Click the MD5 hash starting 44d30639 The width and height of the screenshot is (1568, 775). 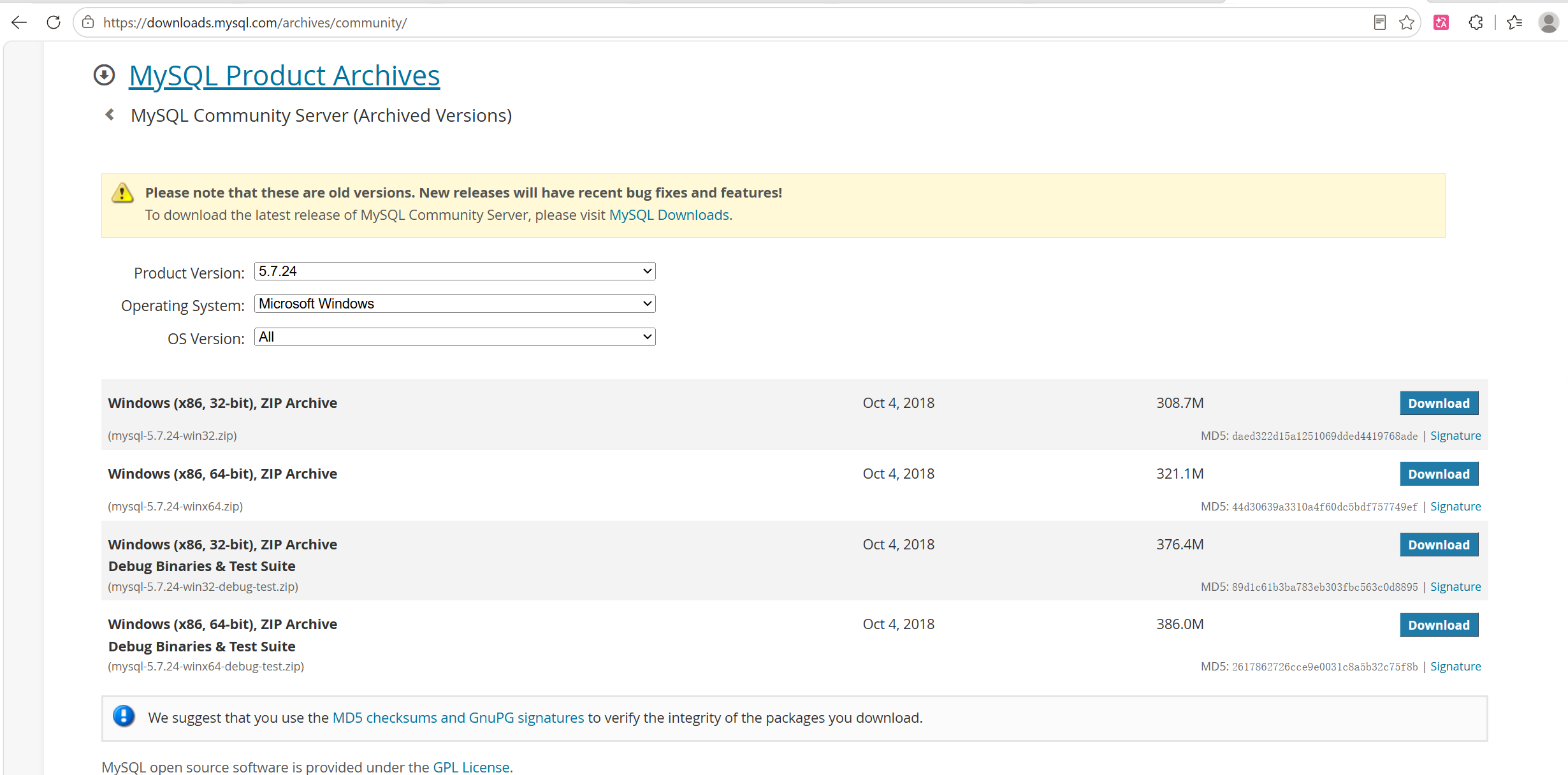coord(1325,507)
